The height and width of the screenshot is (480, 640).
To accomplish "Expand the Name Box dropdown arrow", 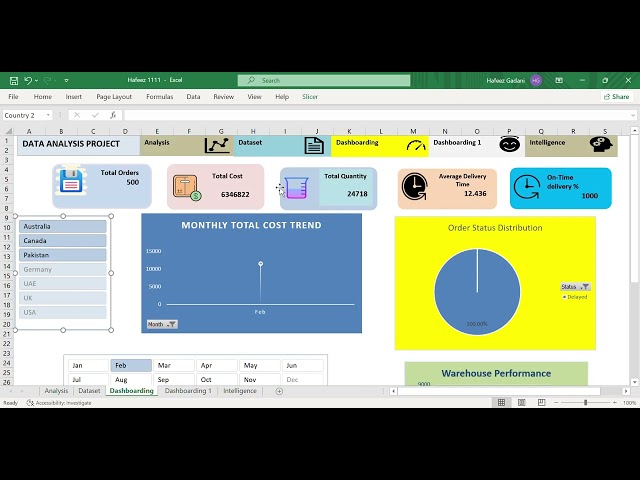I will [48, 116].
